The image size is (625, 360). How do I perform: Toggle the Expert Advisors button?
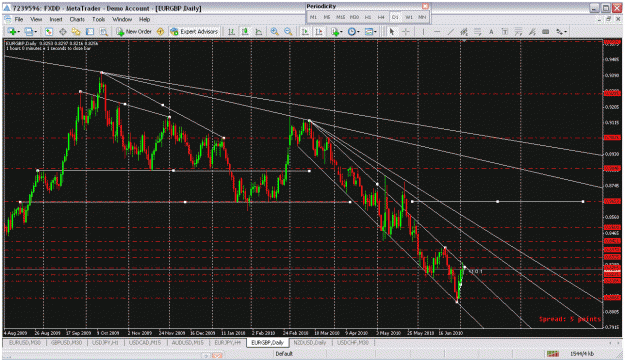click(194, 31)
